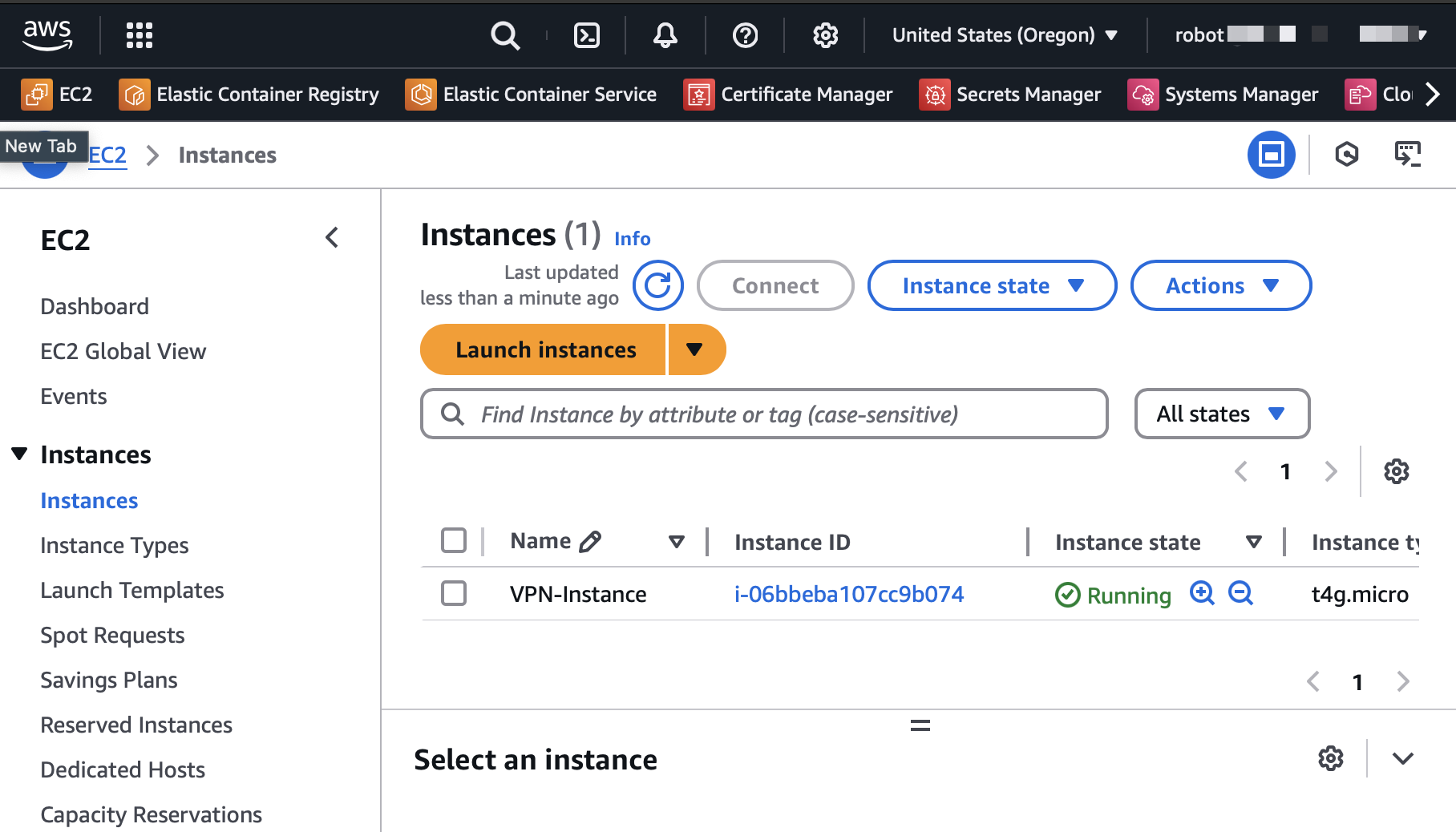Image resolution: width=1456 pixels, height=832 pixels.
Task: Click the VPN-Instance name cell
Action: click(x=578, y=594)
